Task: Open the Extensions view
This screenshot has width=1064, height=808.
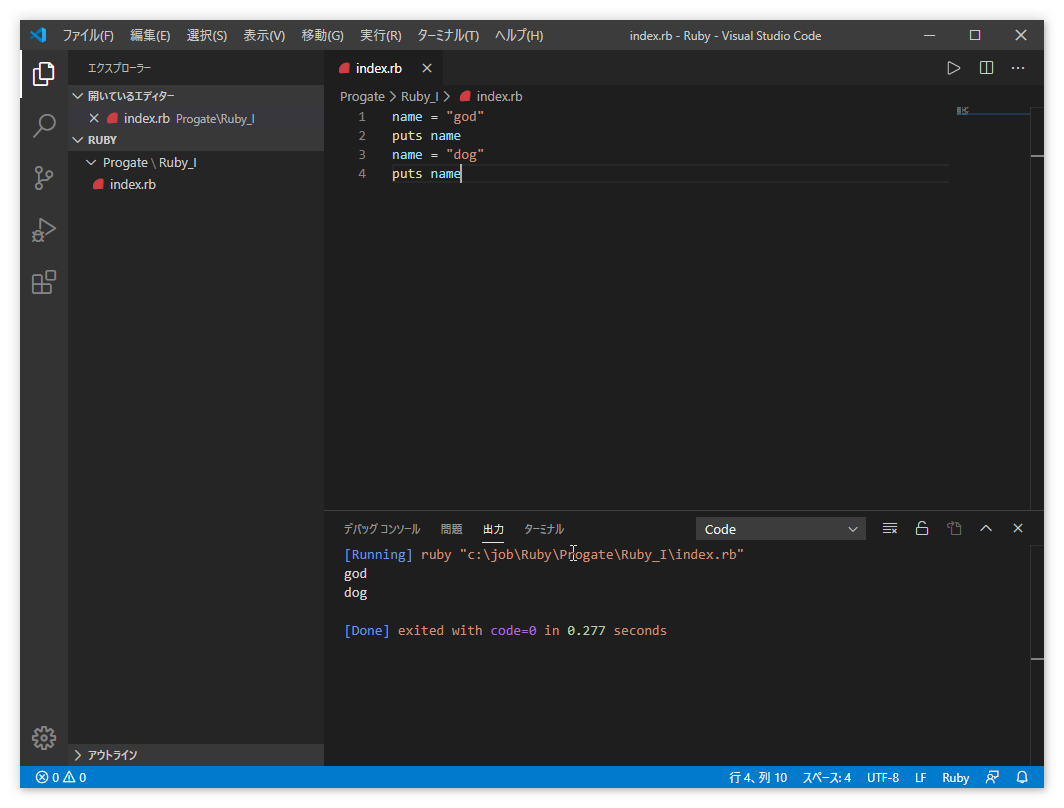Action: [43, 282]
